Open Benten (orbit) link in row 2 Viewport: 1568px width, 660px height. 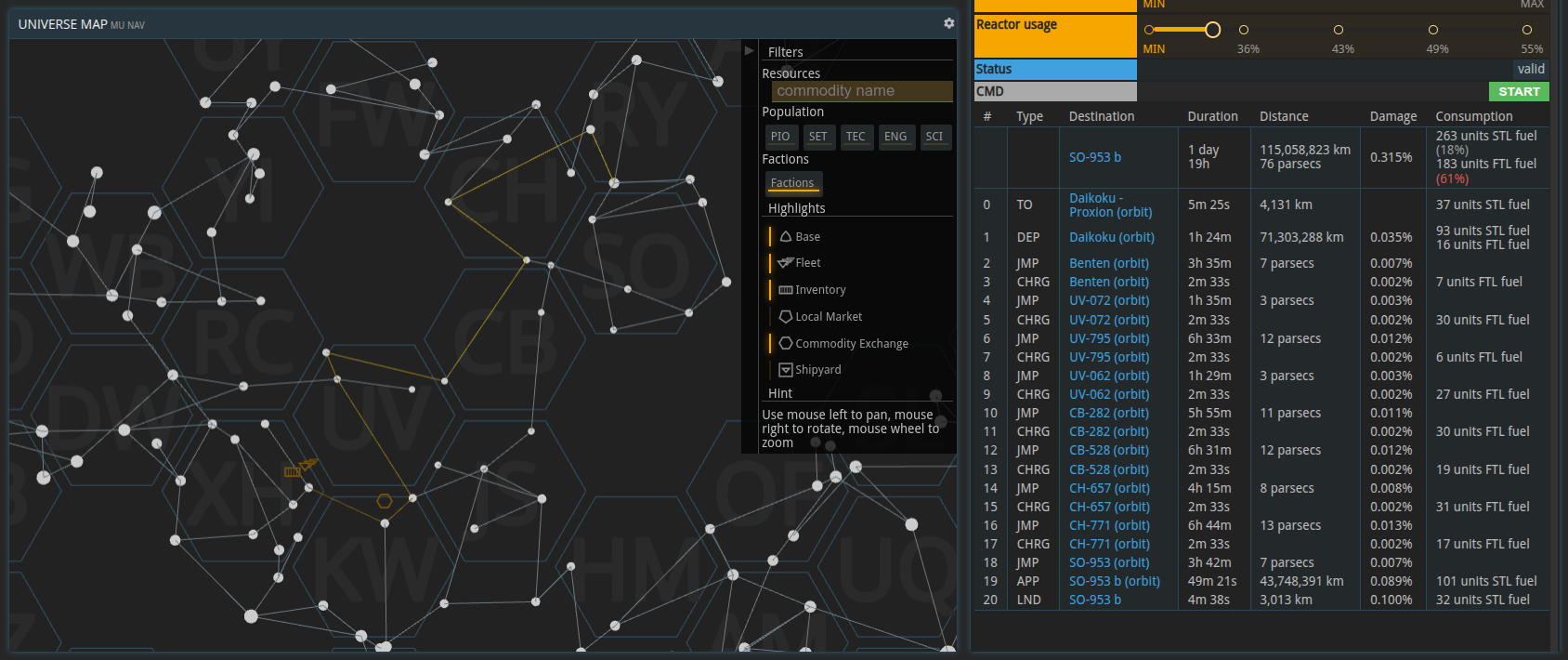click(x=1109, y=263)
